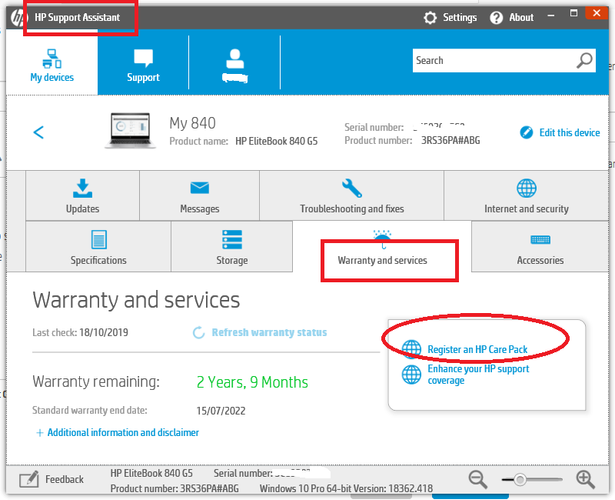
Task: Click the Feedback pencil icon
Action: click(x=29, y=479)
